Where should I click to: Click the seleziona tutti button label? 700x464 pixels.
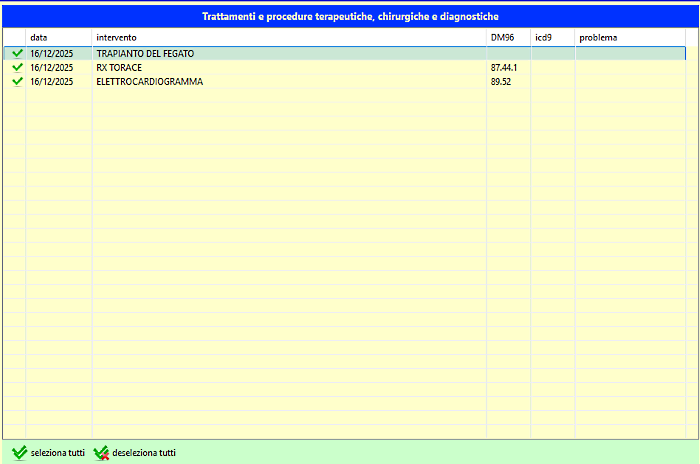click(58, 452)
